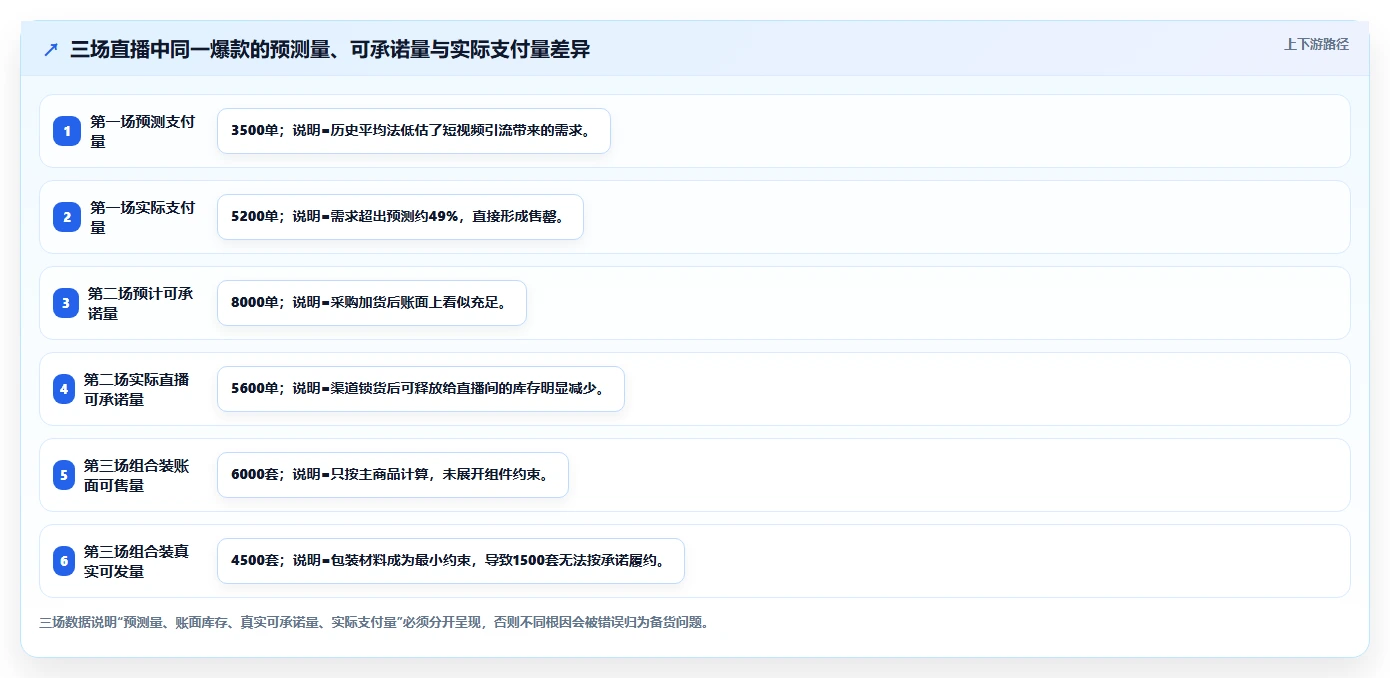The image size is (1390, 678).
Task: Open the 5600单 live commitment value box
Action: (x=421, y=389)
